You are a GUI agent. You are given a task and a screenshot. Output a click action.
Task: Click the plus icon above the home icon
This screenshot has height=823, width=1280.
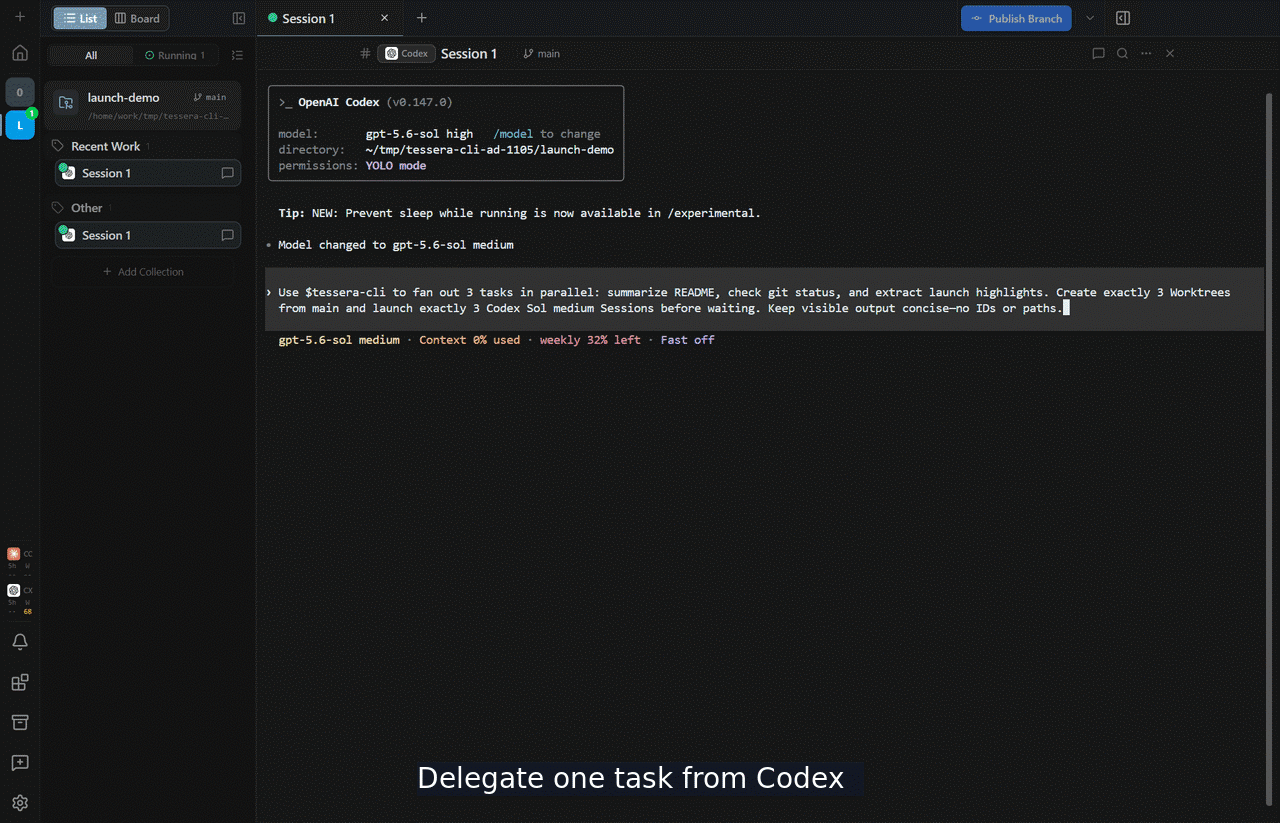(20, 17)
